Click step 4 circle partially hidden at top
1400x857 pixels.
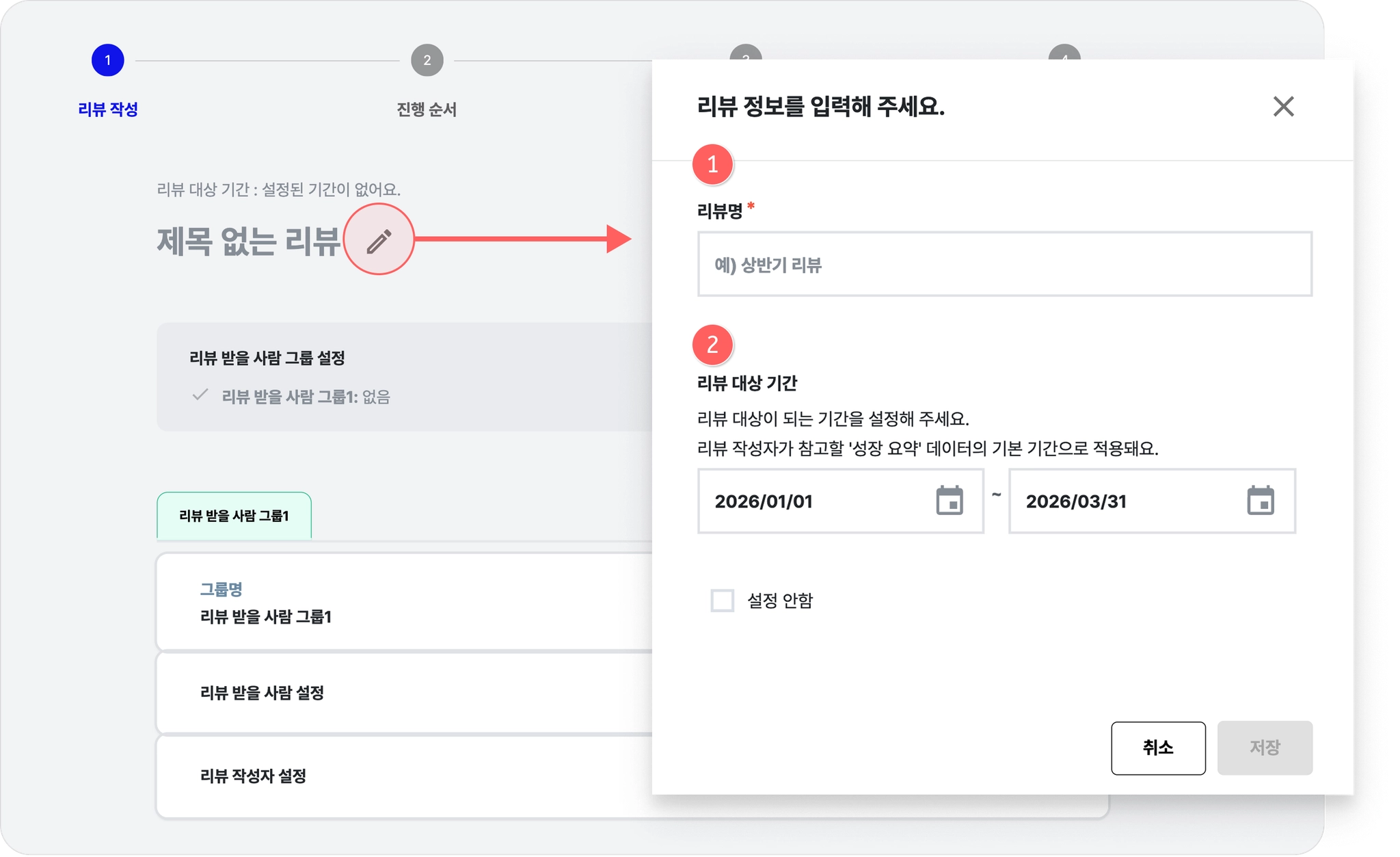1064,52
